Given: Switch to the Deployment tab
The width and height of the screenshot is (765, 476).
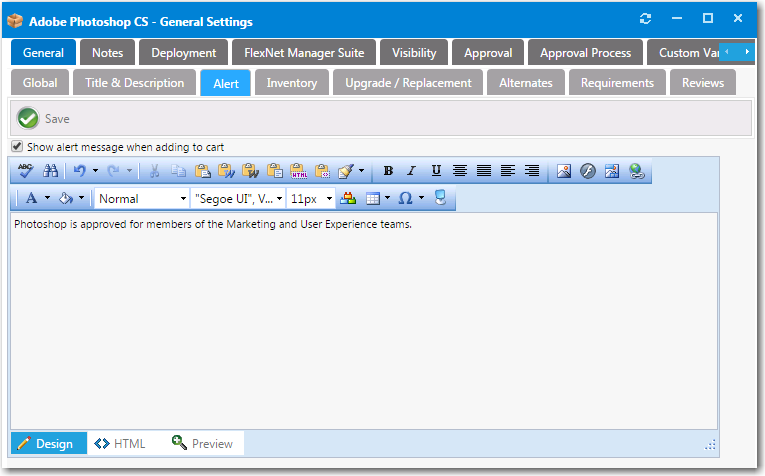Looking at the screenshot, I should click(x=184, y=53).
